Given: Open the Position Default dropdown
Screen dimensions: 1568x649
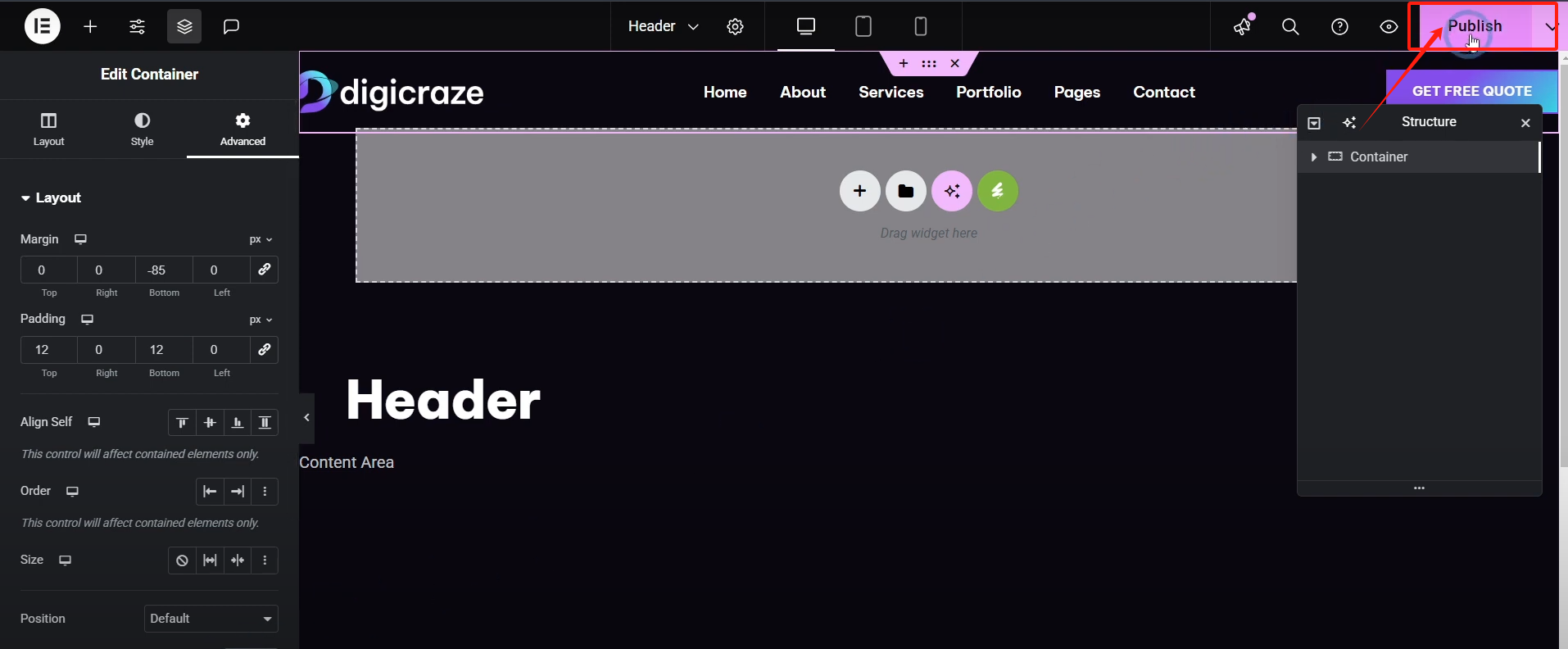Looking at the screenshot, I should click(x=211, y=619).
